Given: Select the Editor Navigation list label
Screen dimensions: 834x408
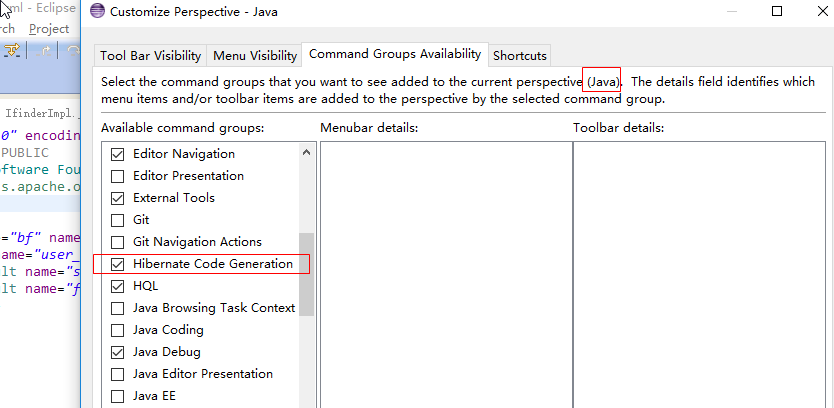Looking at the screenshot, I should click(184, 154).
